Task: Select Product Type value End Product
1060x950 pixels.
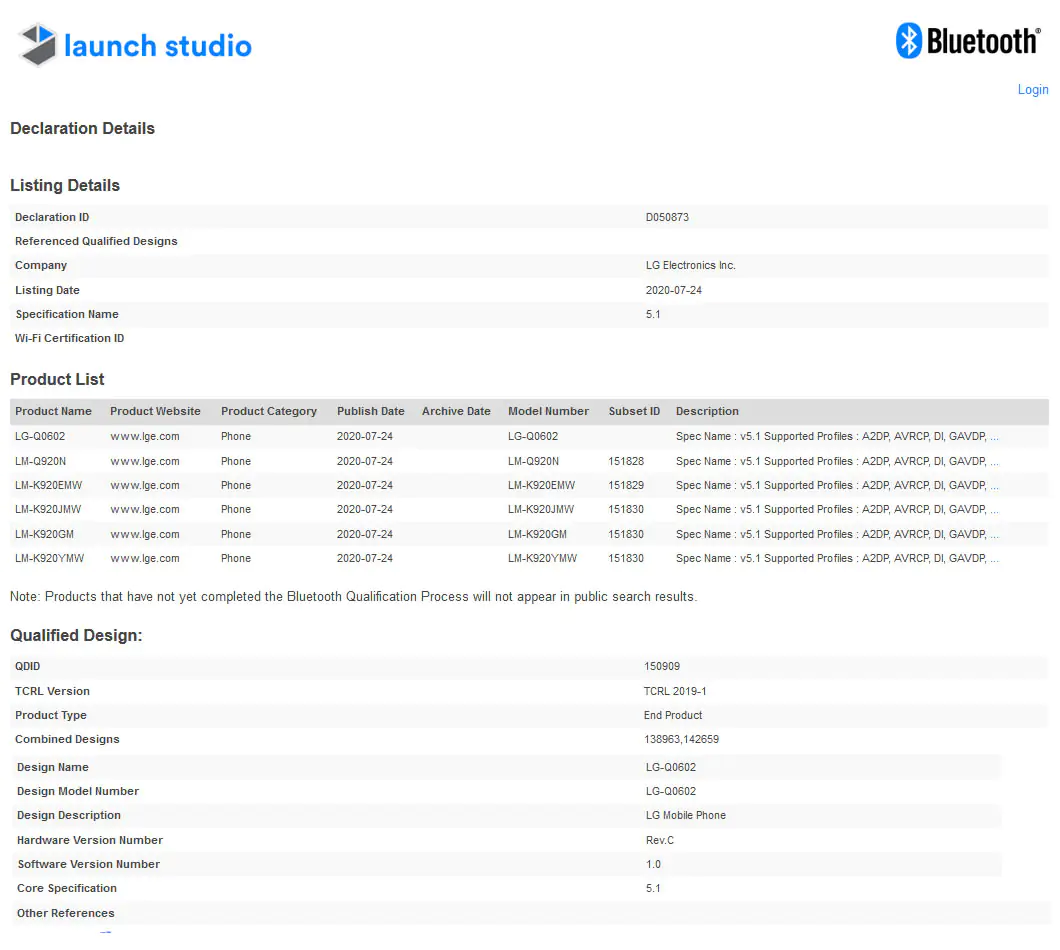Action: coord(673,715)
